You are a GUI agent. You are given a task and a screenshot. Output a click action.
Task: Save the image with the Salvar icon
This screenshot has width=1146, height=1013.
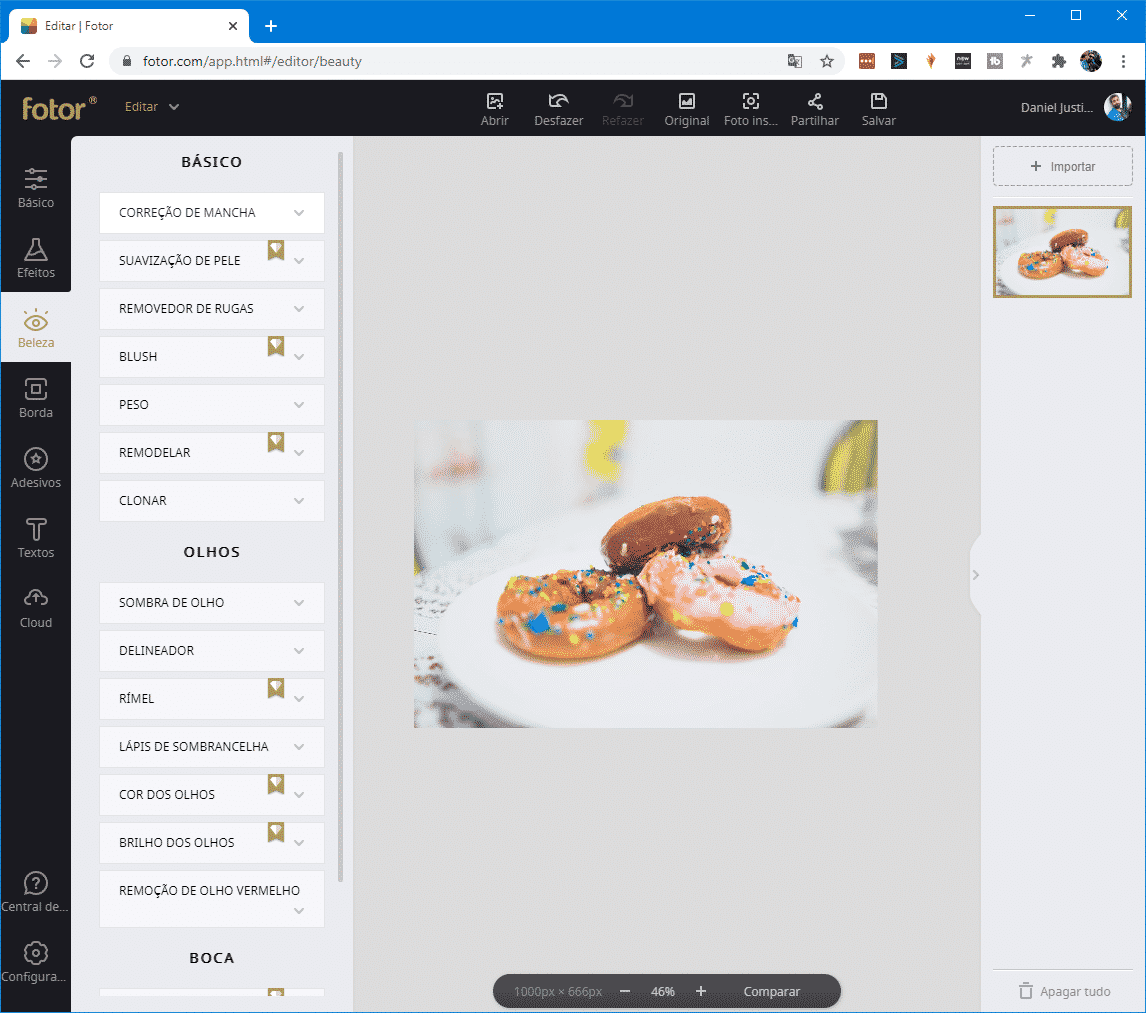pos(878,102)
